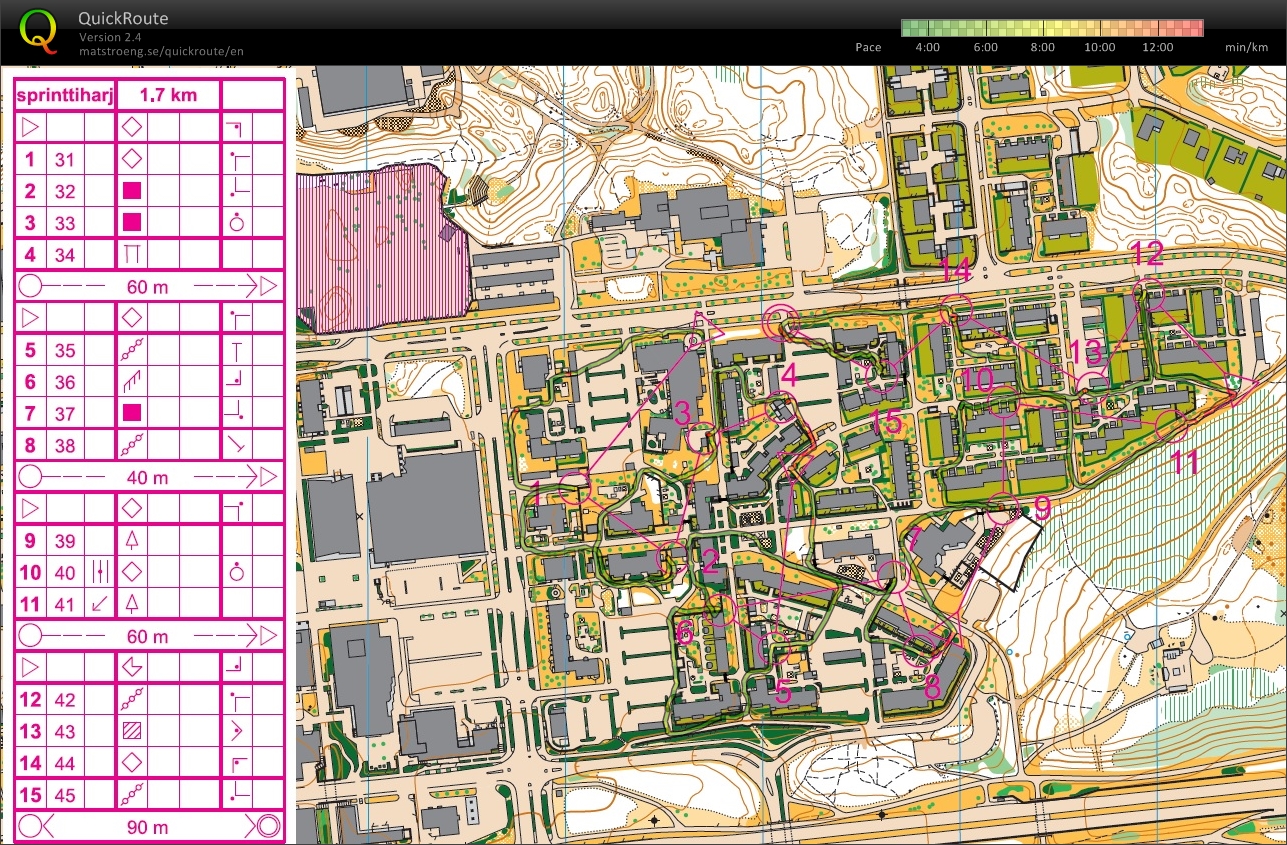1287x845 pixels.
Task: Click control code 45 in the description table
Action: pyautogui.click(x=65, y=795)
